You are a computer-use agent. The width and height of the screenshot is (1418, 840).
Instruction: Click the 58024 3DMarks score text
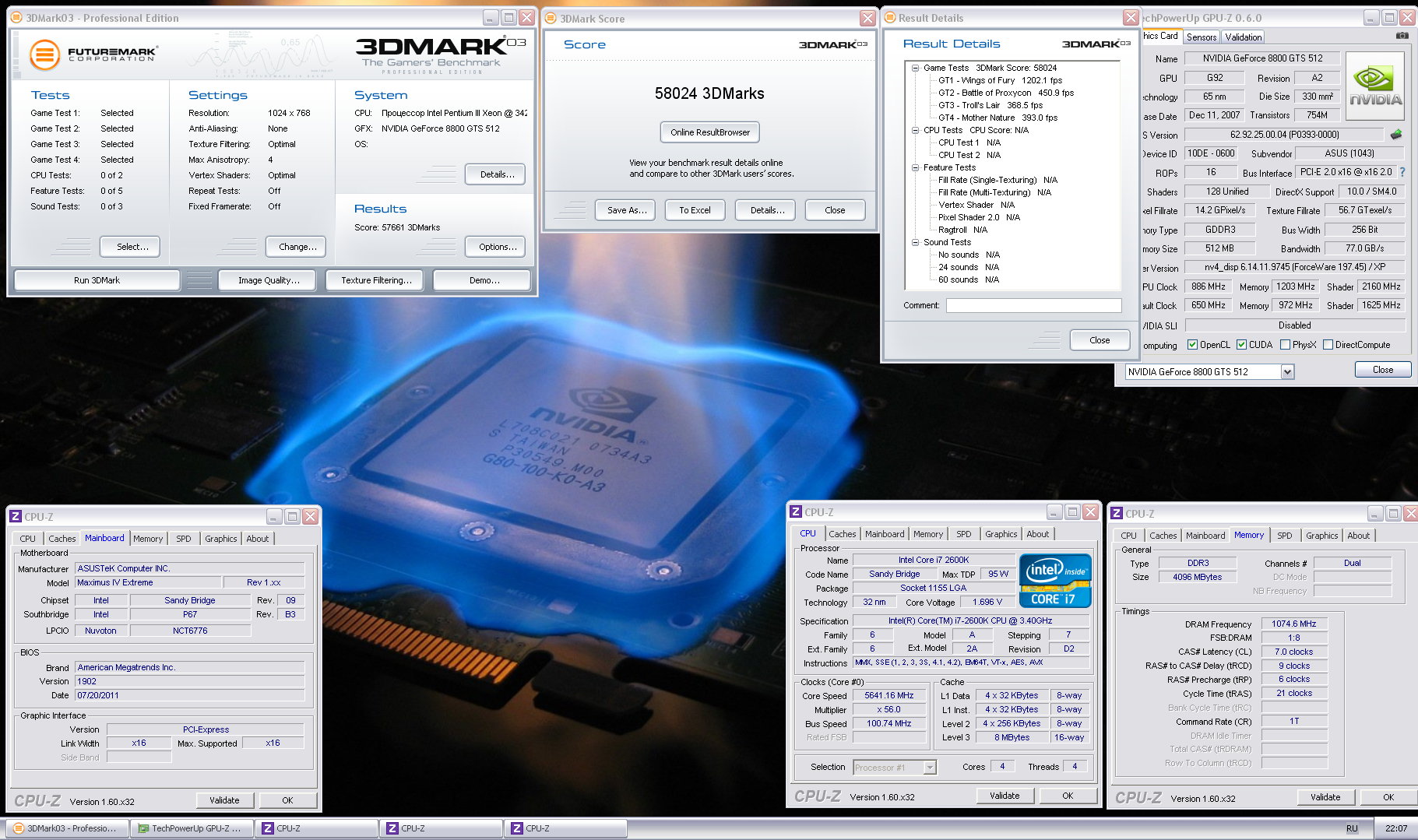(x=709, y=93)
